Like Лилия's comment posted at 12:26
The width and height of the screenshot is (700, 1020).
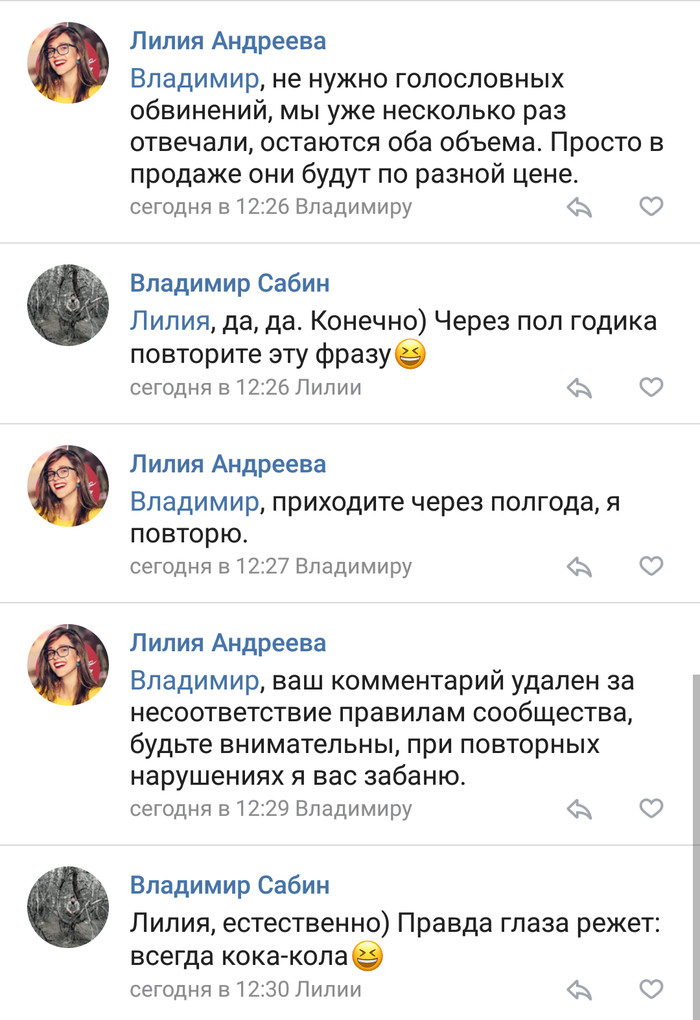[x=651, y=207]
